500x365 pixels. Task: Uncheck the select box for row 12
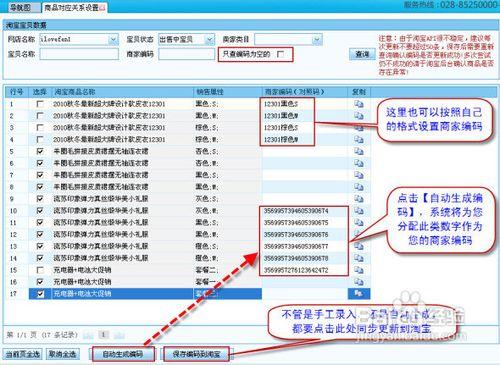(40, 234)
